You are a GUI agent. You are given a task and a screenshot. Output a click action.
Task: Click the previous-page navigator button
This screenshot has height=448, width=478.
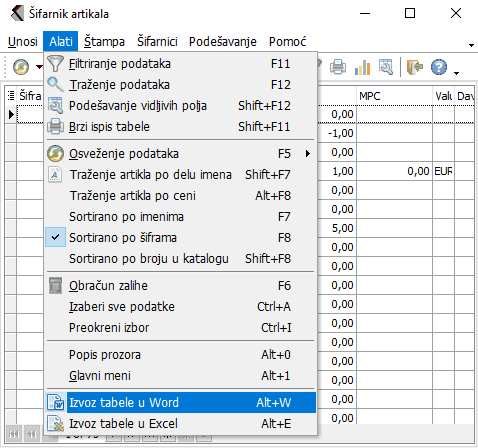pos(32,434)
